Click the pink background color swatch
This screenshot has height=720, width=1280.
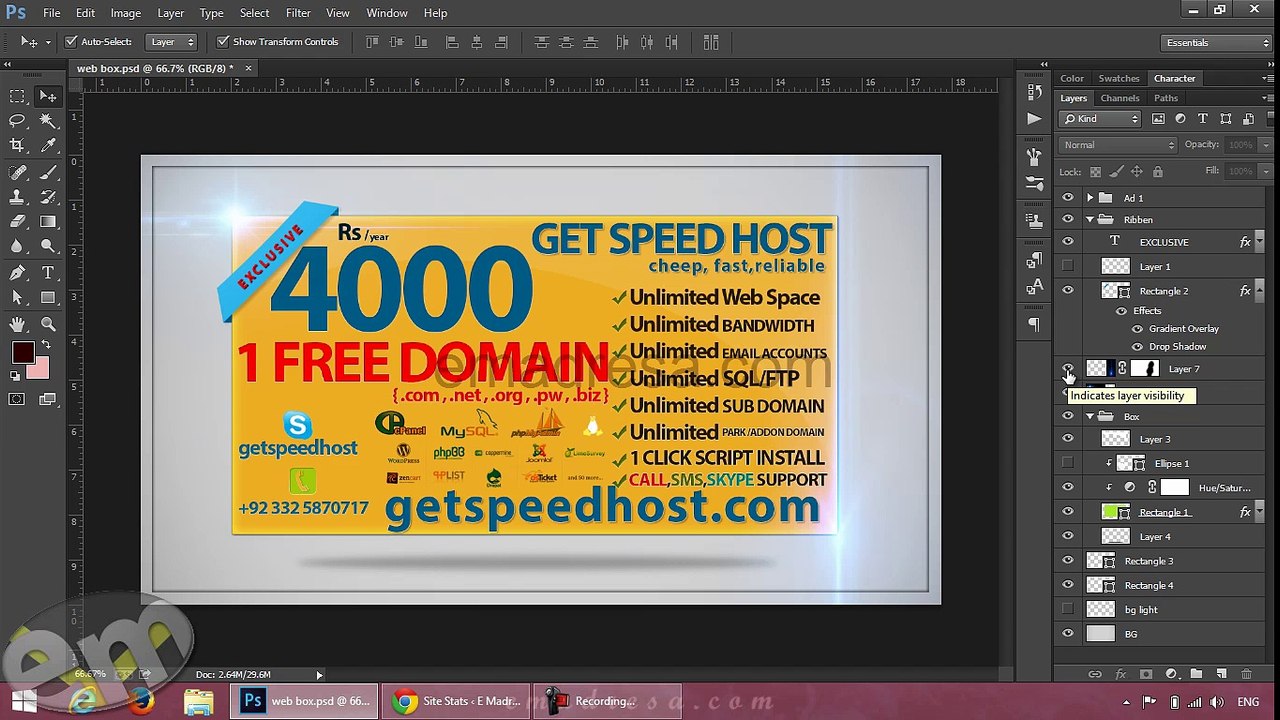pyautogui.click(x=39, y=371)
